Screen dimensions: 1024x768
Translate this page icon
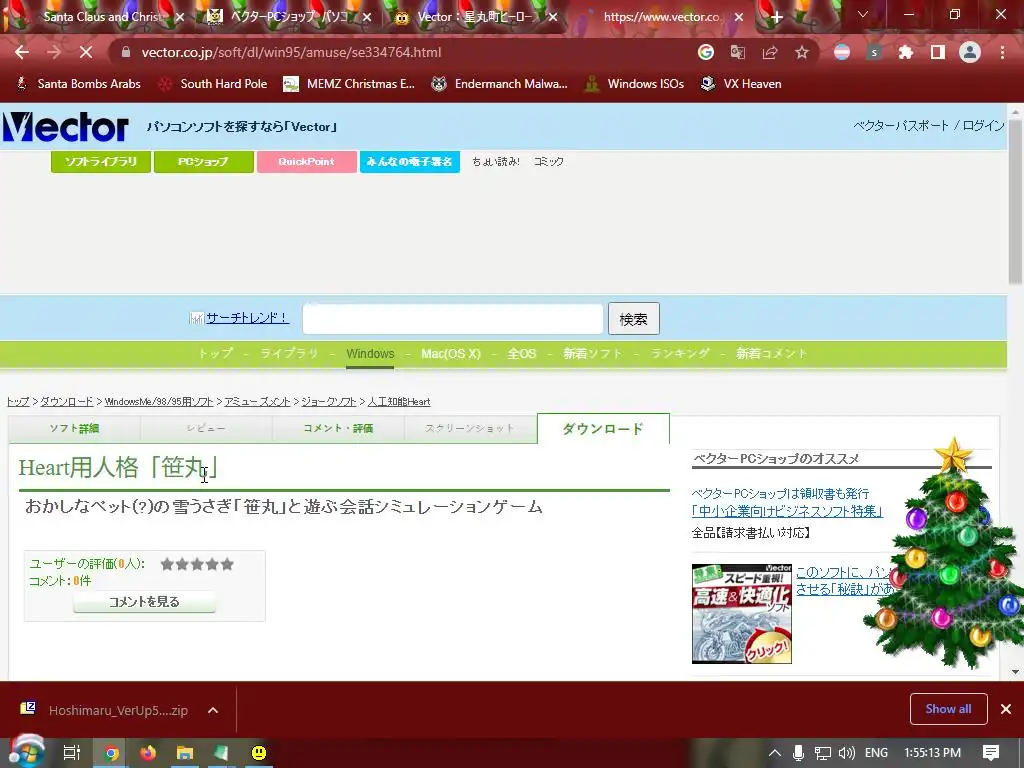coord(737,52)
